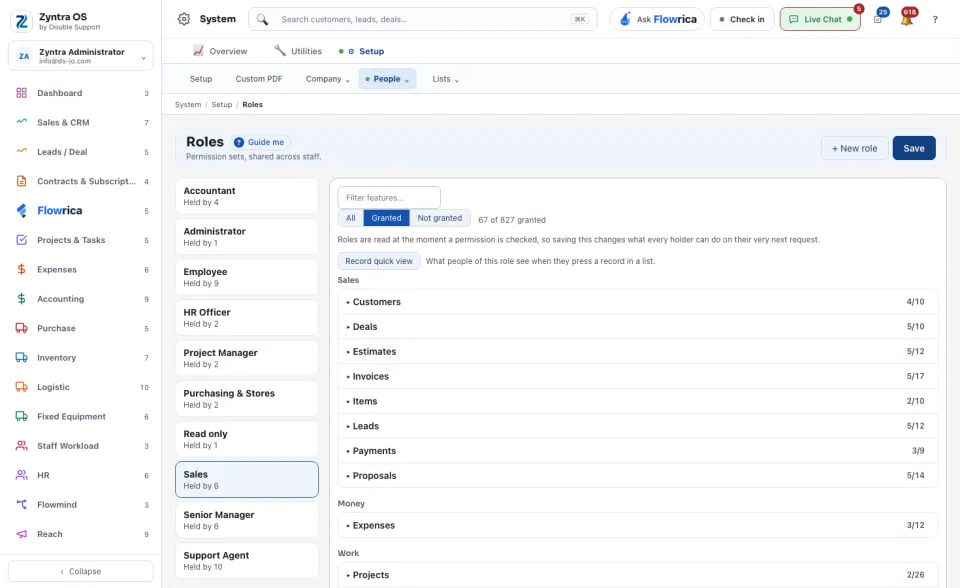Open the tasks checklist icon with 25 badge
This screenshot has height=588, width=960.
[878, 20]
